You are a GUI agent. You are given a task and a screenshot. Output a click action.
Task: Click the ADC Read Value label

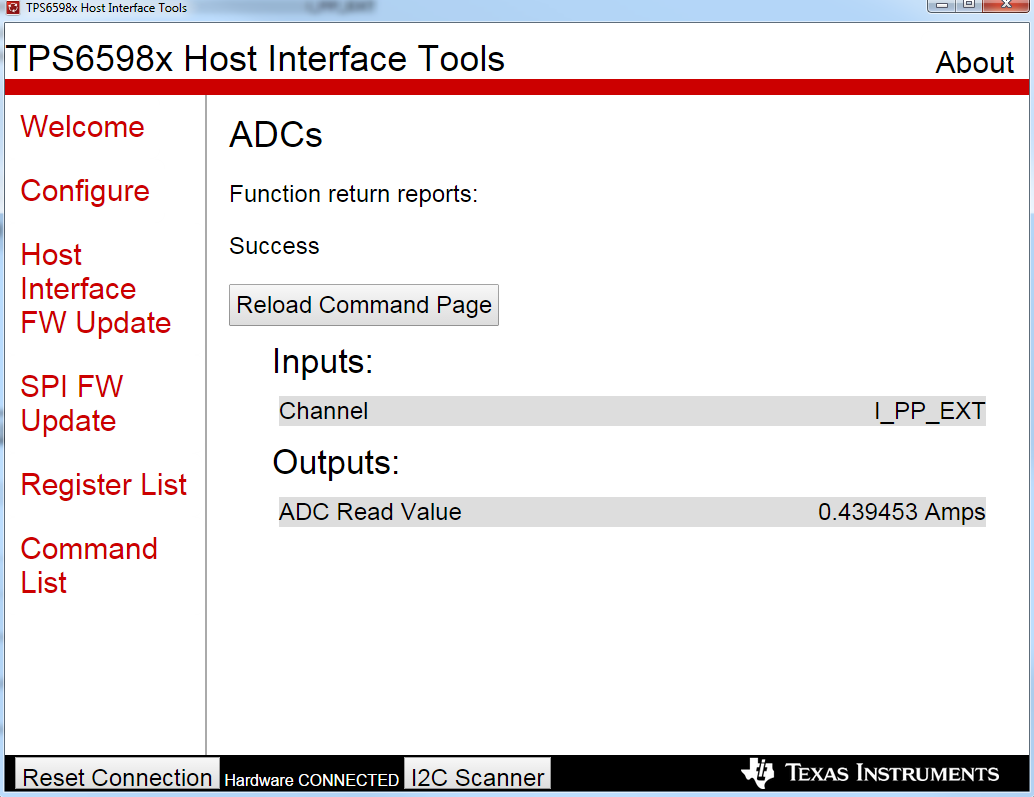370,512
